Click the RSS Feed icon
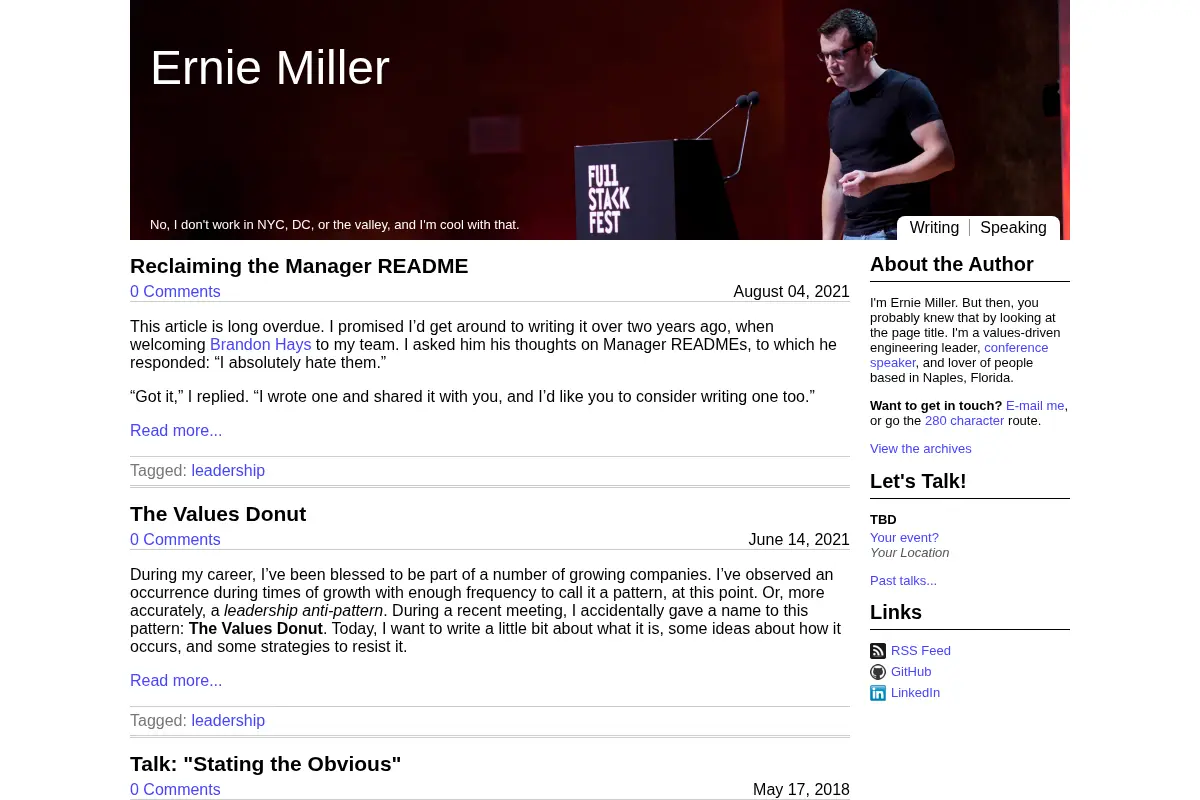 [x=878, y=651]
